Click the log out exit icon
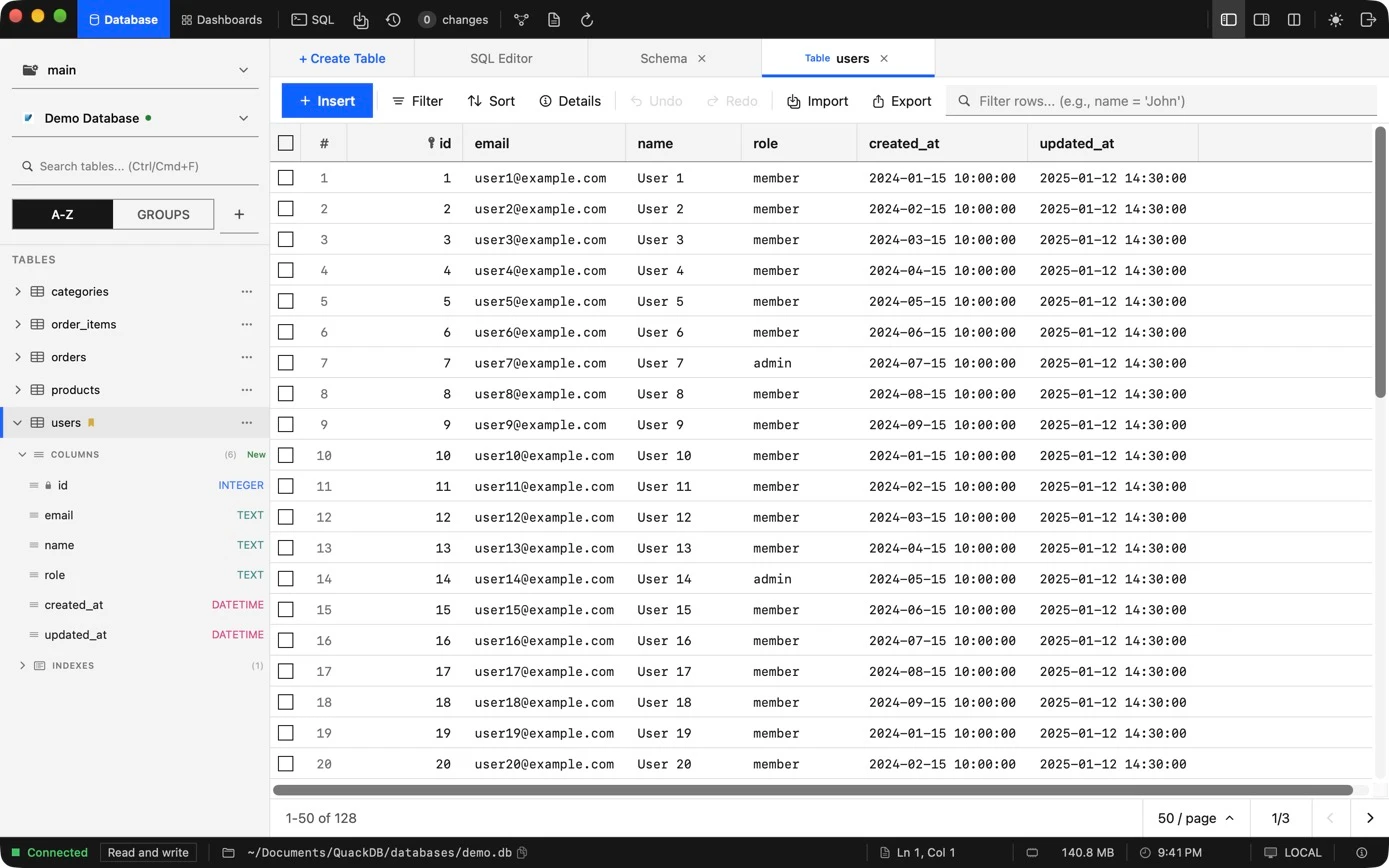Image resolution: width=1389 pixels, height=868 pixels. [x=1368, y=20]
